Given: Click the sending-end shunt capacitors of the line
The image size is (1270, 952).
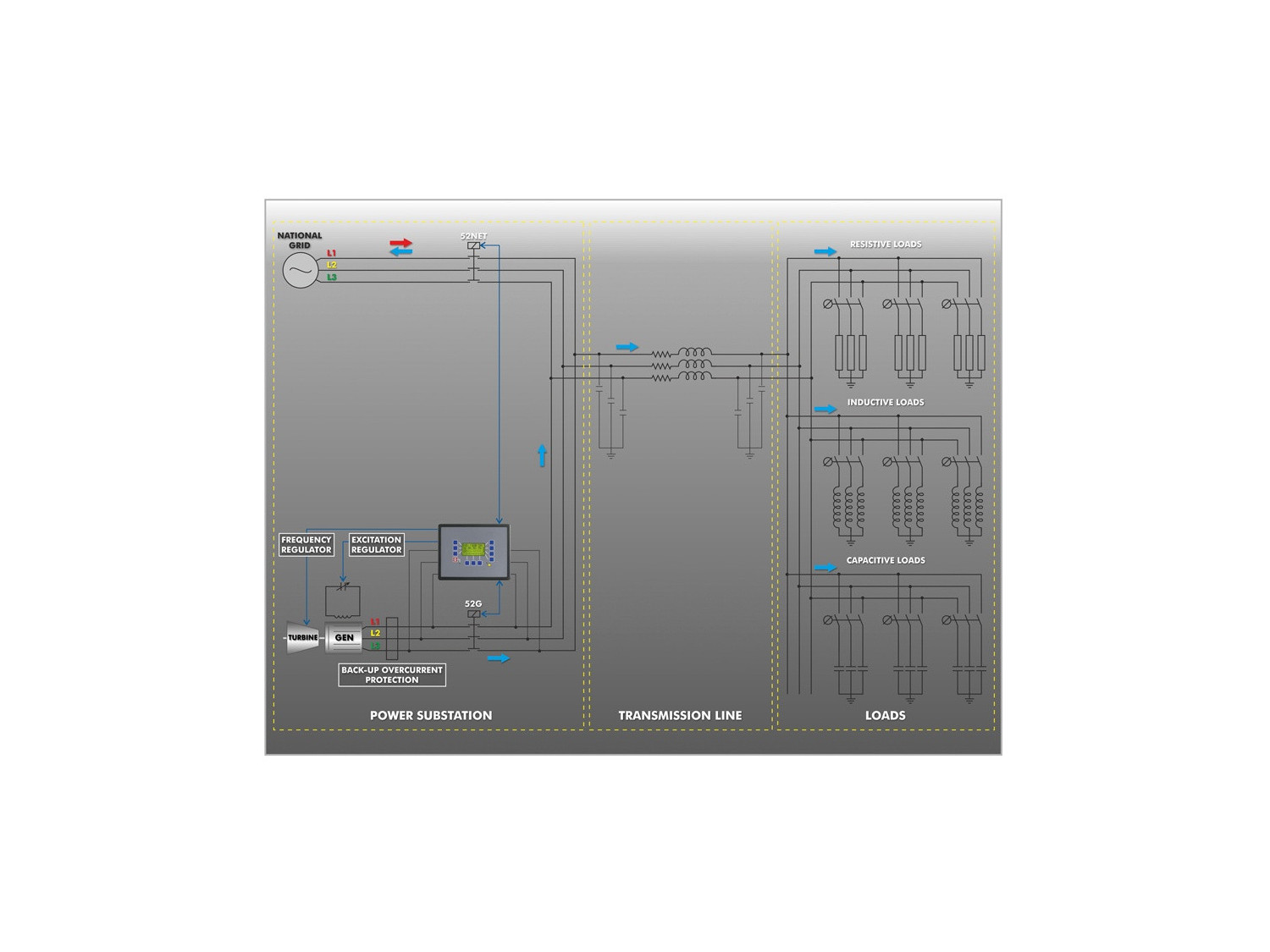Looking at the screenshot, I should 611,400.
